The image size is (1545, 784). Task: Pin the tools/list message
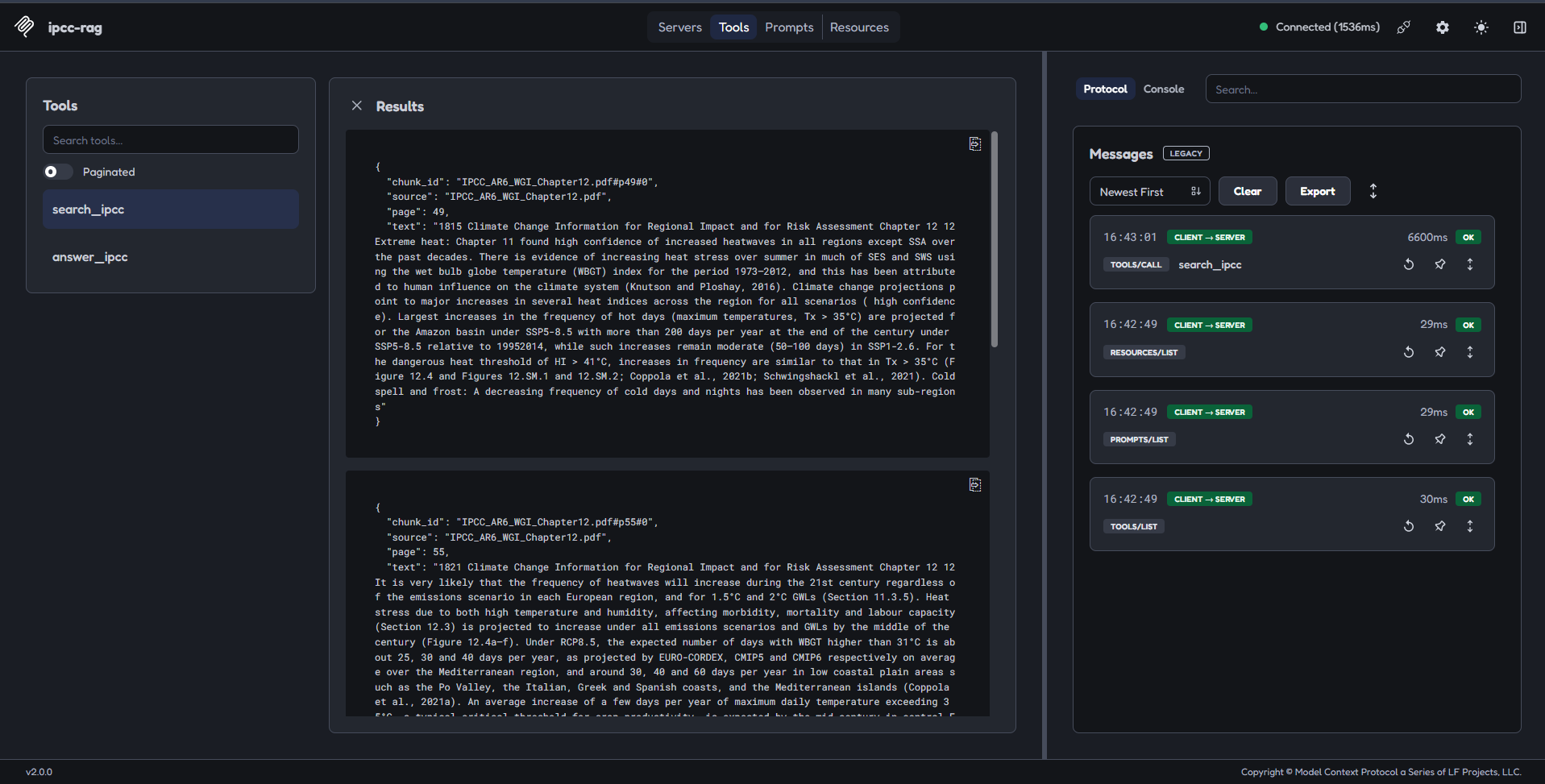[1440, 526]
